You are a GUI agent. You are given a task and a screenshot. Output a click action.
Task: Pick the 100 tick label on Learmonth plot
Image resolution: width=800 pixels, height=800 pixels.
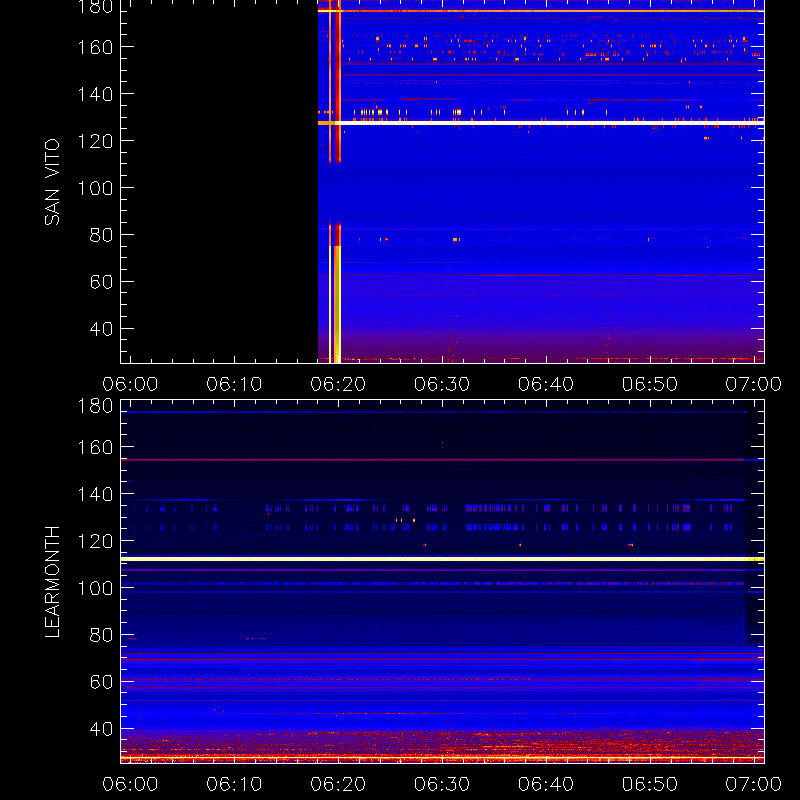95,588
